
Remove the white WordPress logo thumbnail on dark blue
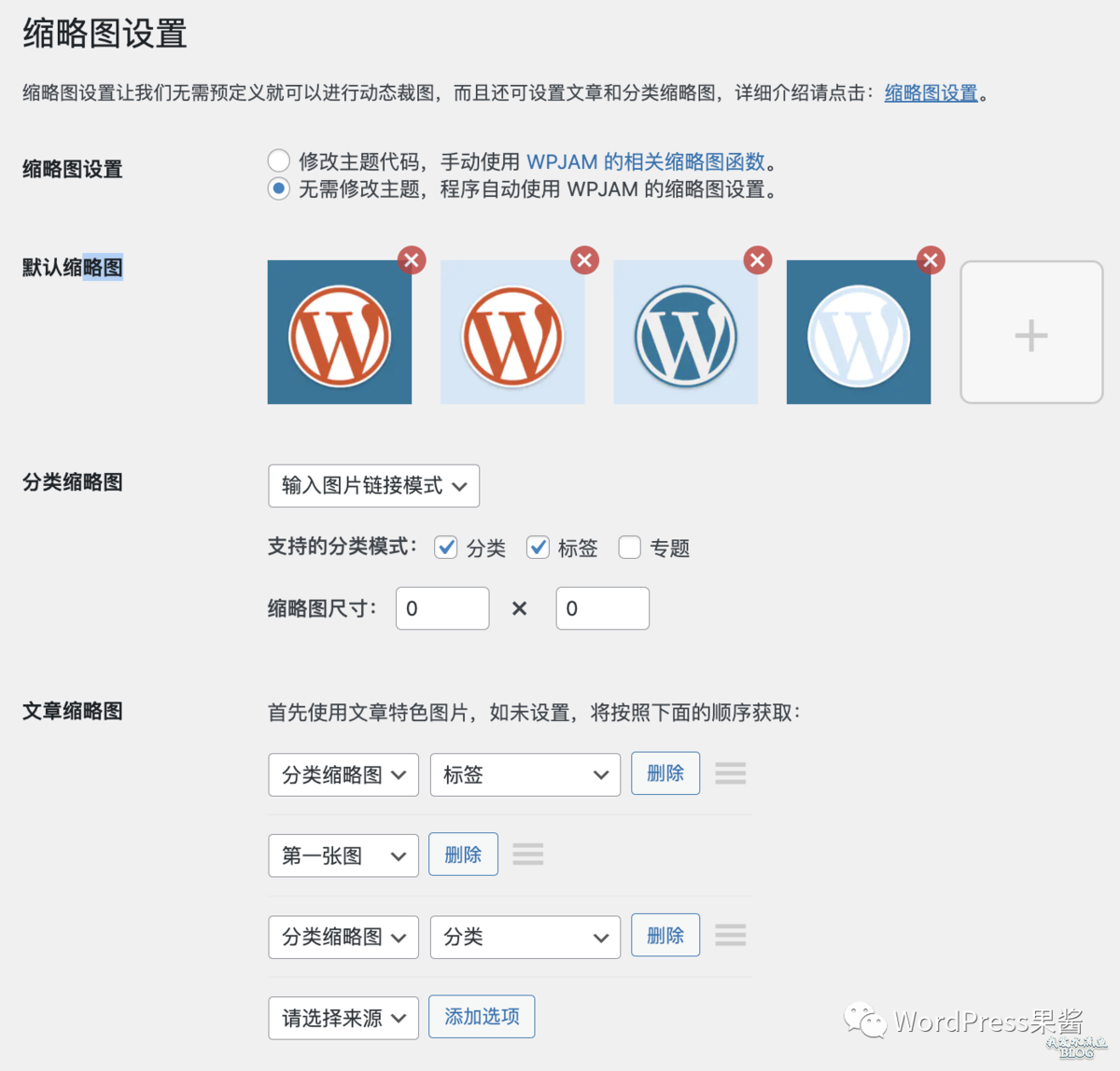pyautogui.click(x=931, y=260)
